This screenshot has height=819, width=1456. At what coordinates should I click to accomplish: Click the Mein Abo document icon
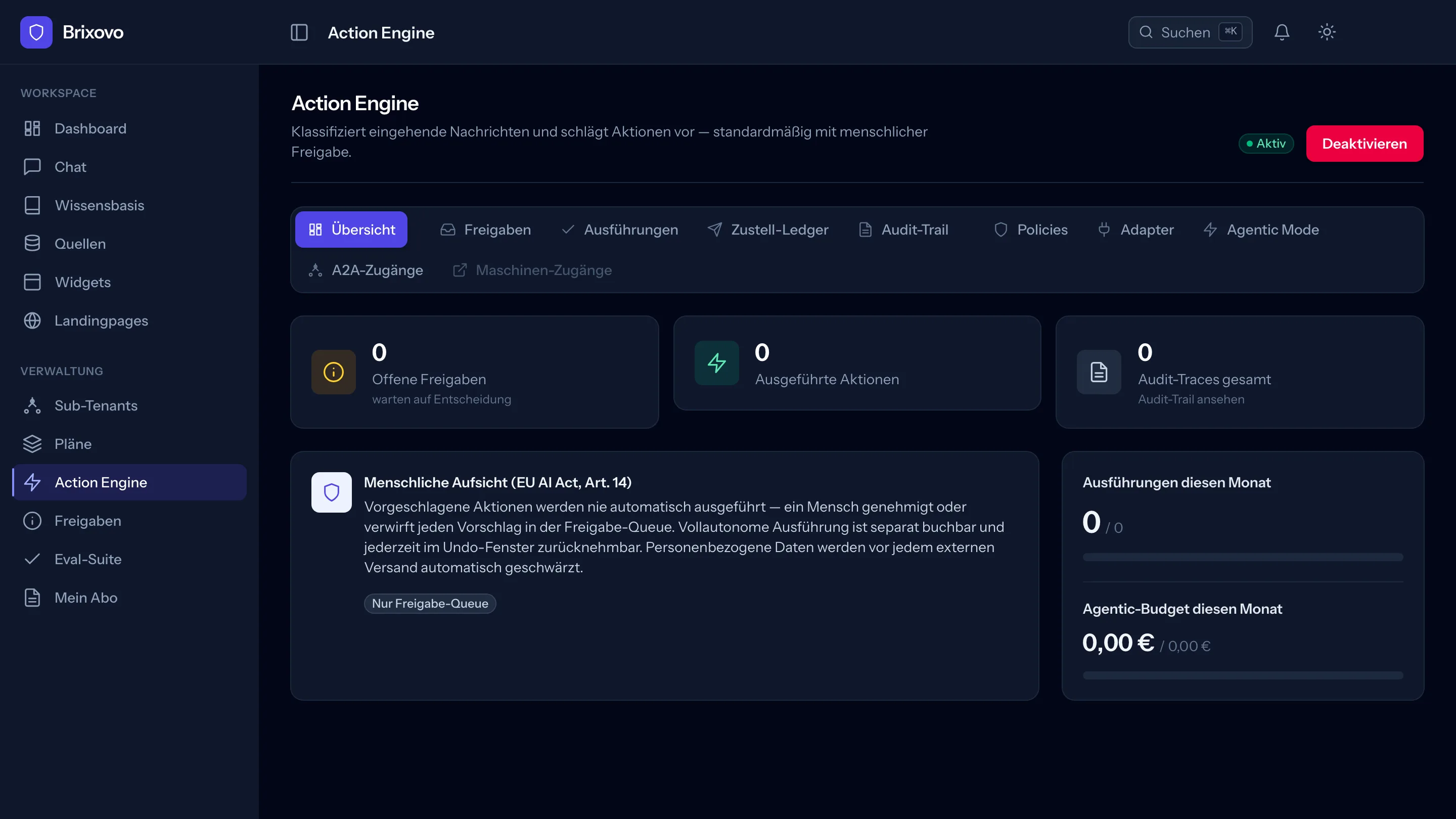pyautogui.click(x=32, y=598)
